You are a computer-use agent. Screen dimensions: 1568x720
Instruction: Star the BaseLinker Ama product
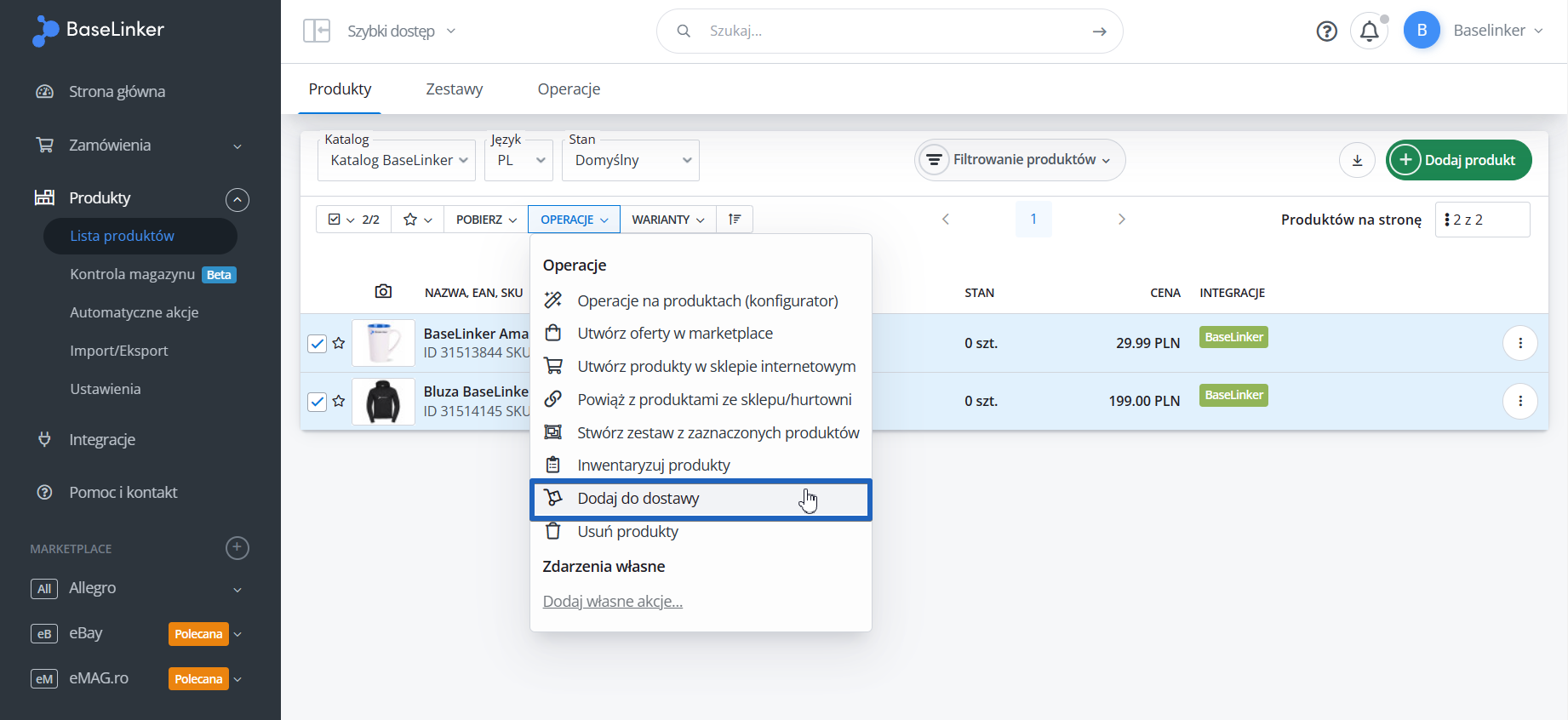(x=339, y=343)
